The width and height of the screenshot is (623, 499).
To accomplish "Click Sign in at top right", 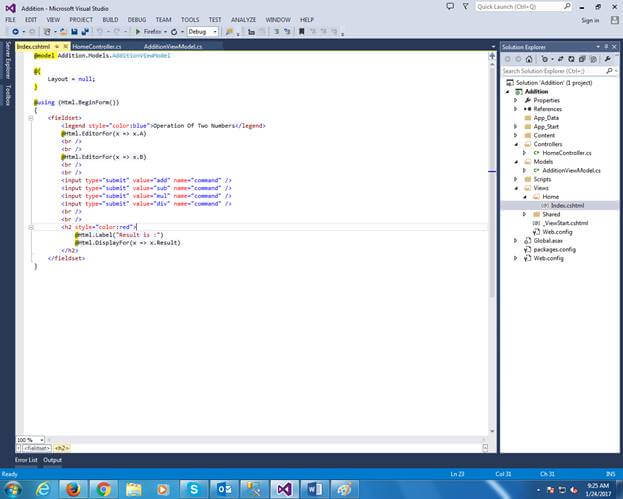I will click(590, 20).
